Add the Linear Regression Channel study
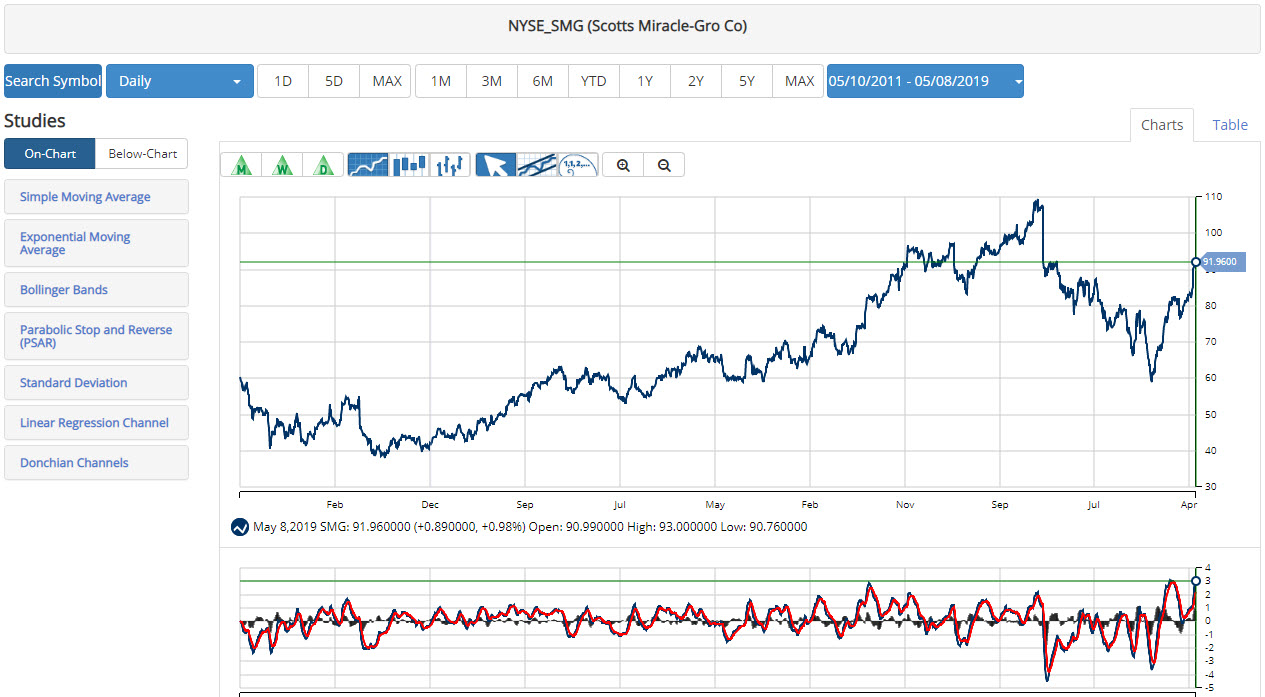This screenshot has width=1265, height=697. tap(96, 423)
